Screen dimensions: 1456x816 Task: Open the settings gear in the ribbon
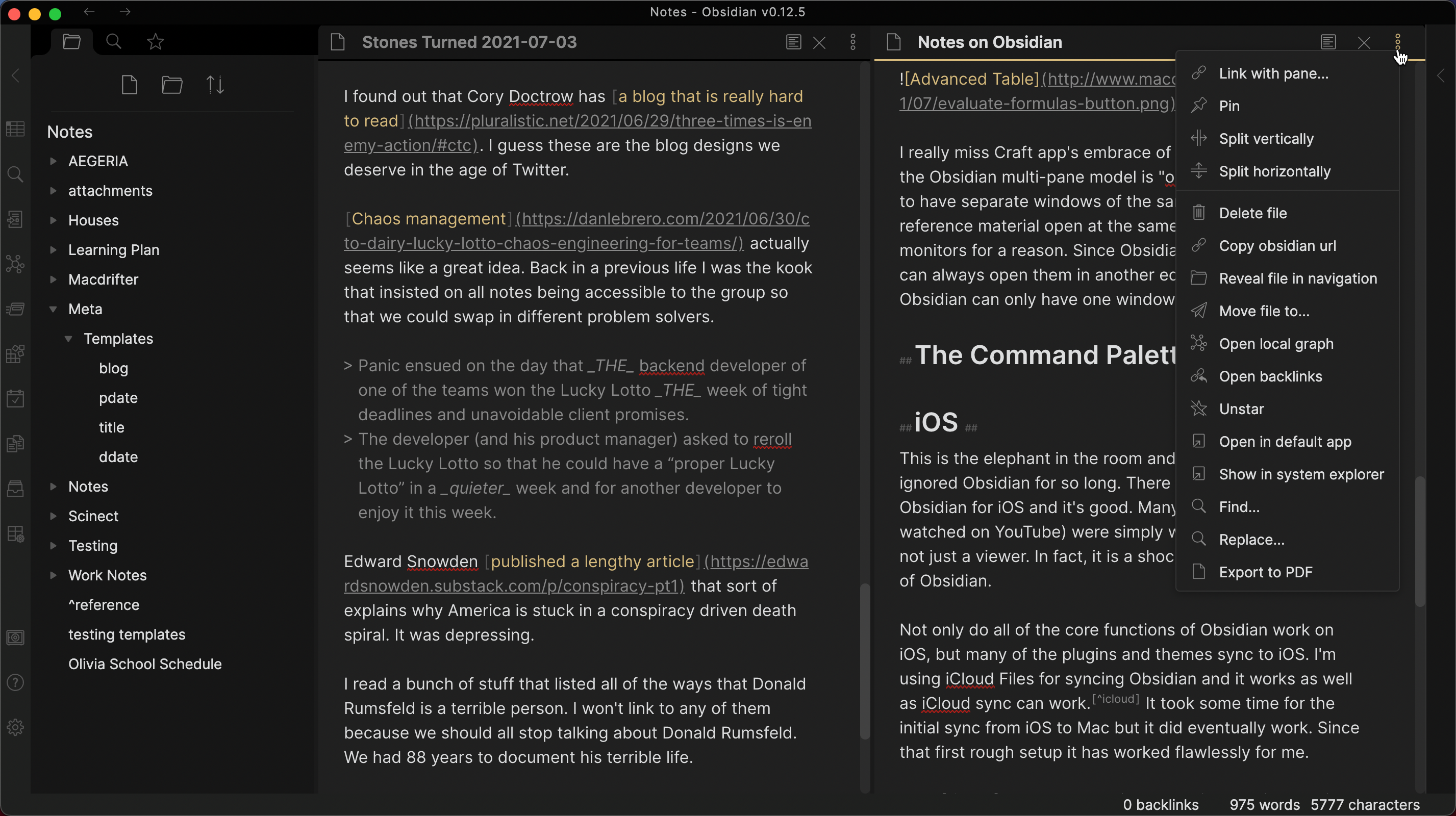point(15,727)
